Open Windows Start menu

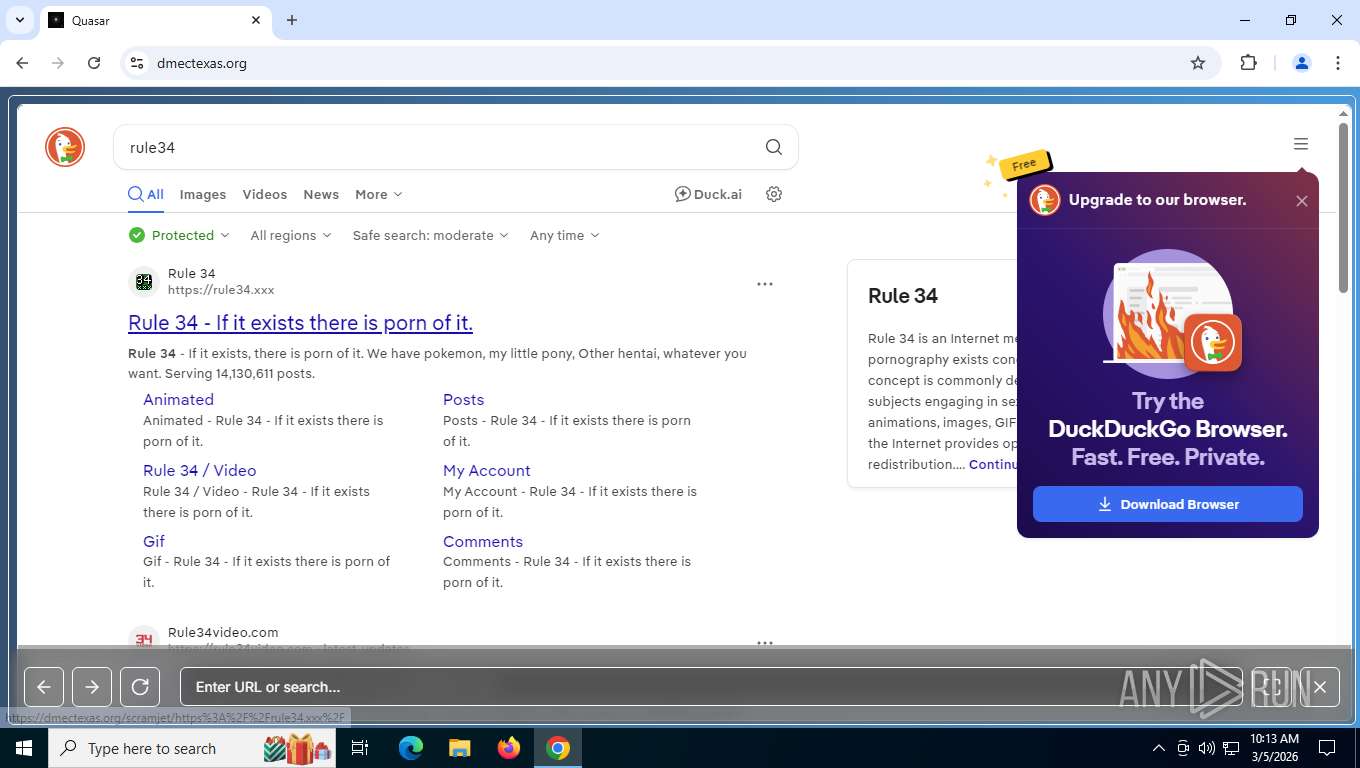tap(24, 748)
